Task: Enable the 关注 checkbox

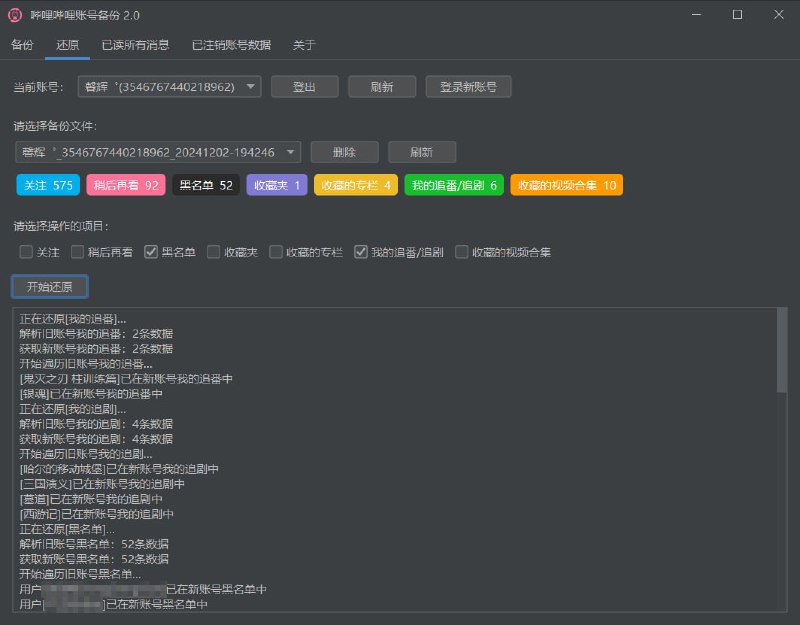Action: [25, 251]
